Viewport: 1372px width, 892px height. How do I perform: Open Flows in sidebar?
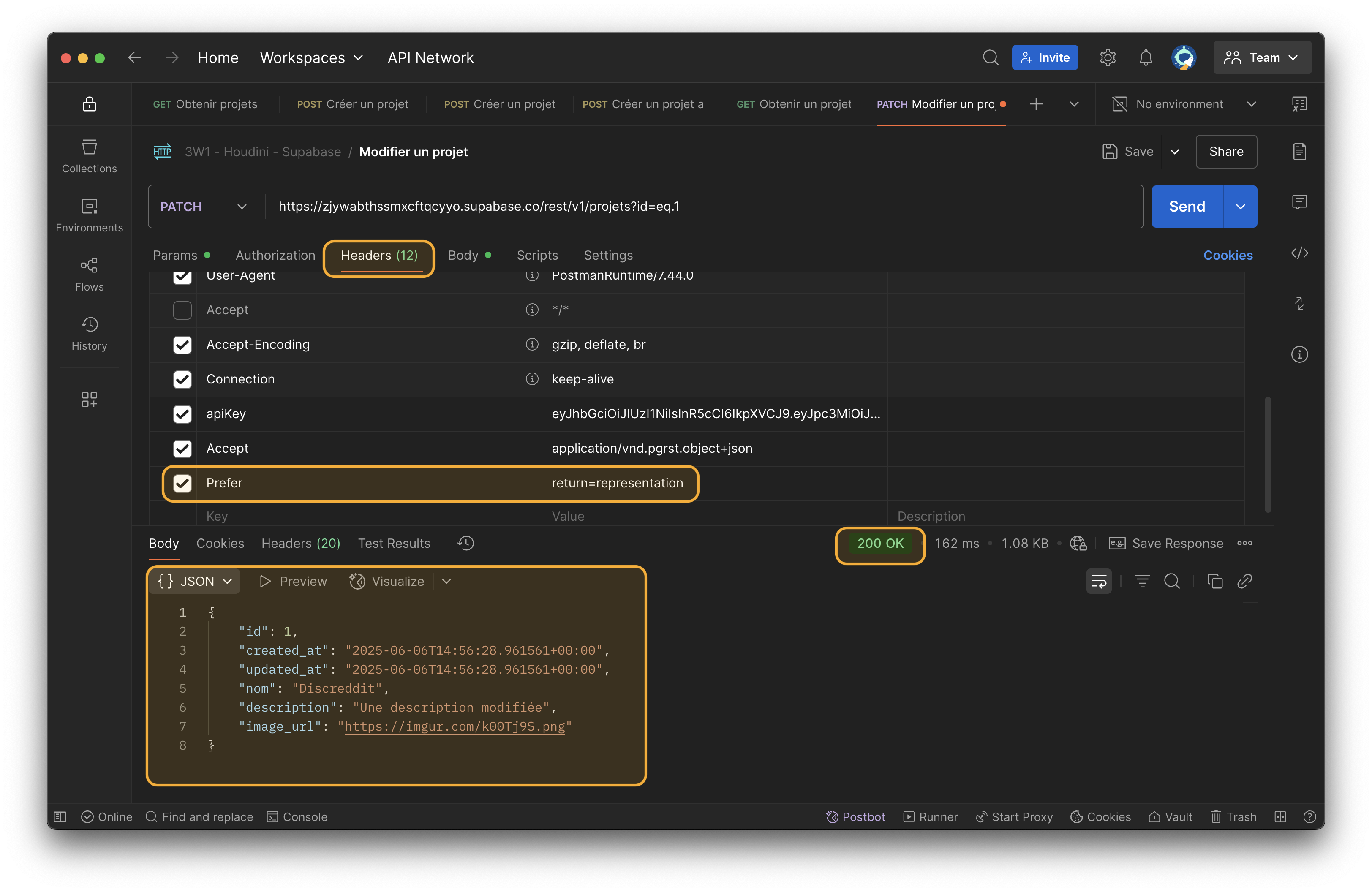click(x=90, y=274)
